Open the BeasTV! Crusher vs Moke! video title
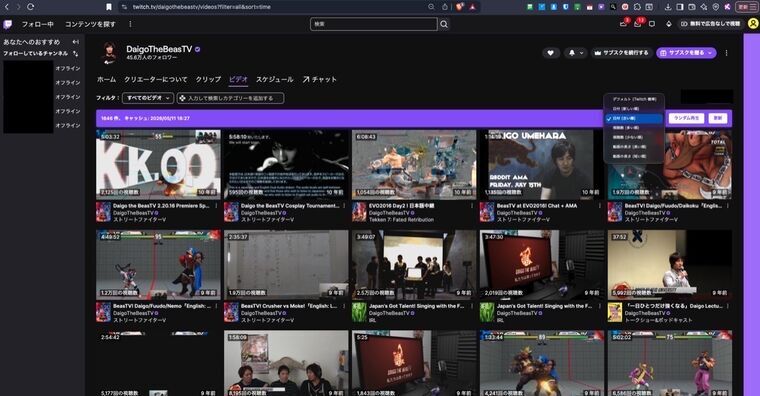The height and width of the screenshot is (396, 760). click(x=289, y=306)
